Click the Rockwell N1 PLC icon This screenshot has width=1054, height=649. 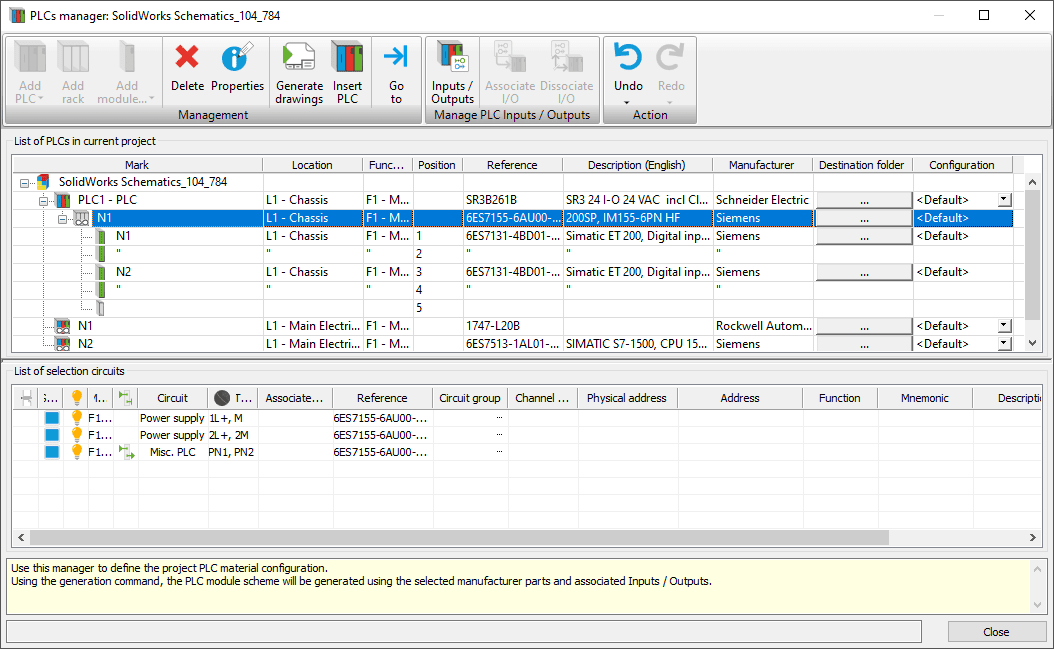pyautogui.click(x=63, y=326)
